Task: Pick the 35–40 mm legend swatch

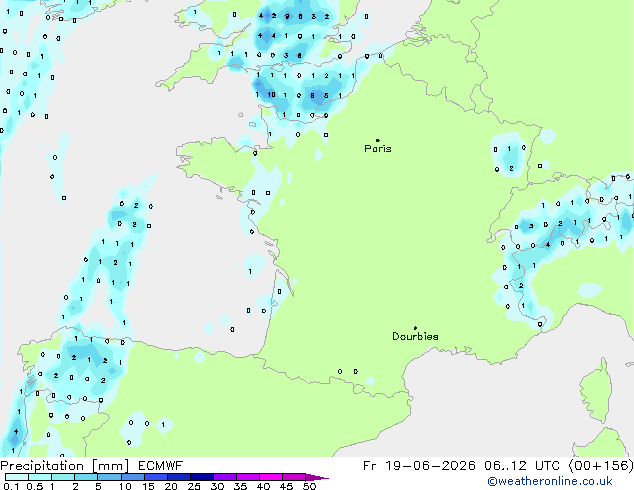Action: click(x=248, y=477)
